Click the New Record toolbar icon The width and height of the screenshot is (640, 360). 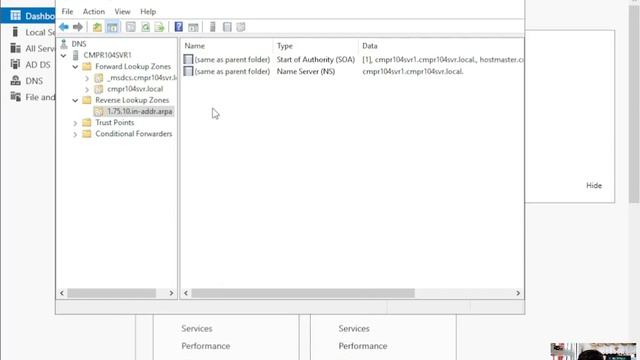coord(227,27)
